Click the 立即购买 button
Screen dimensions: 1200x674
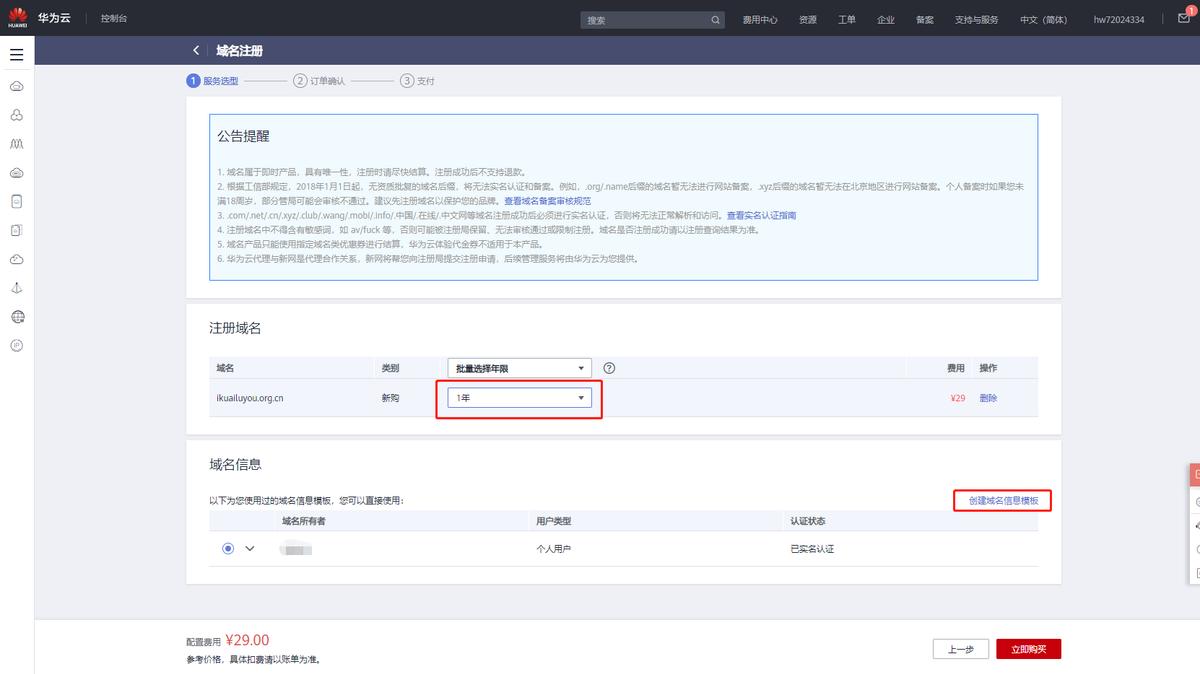point(1028,649)
